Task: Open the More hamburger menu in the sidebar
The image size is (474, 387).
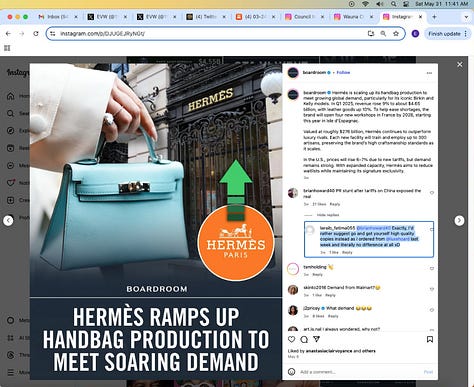Action: (x=11, y=372)
